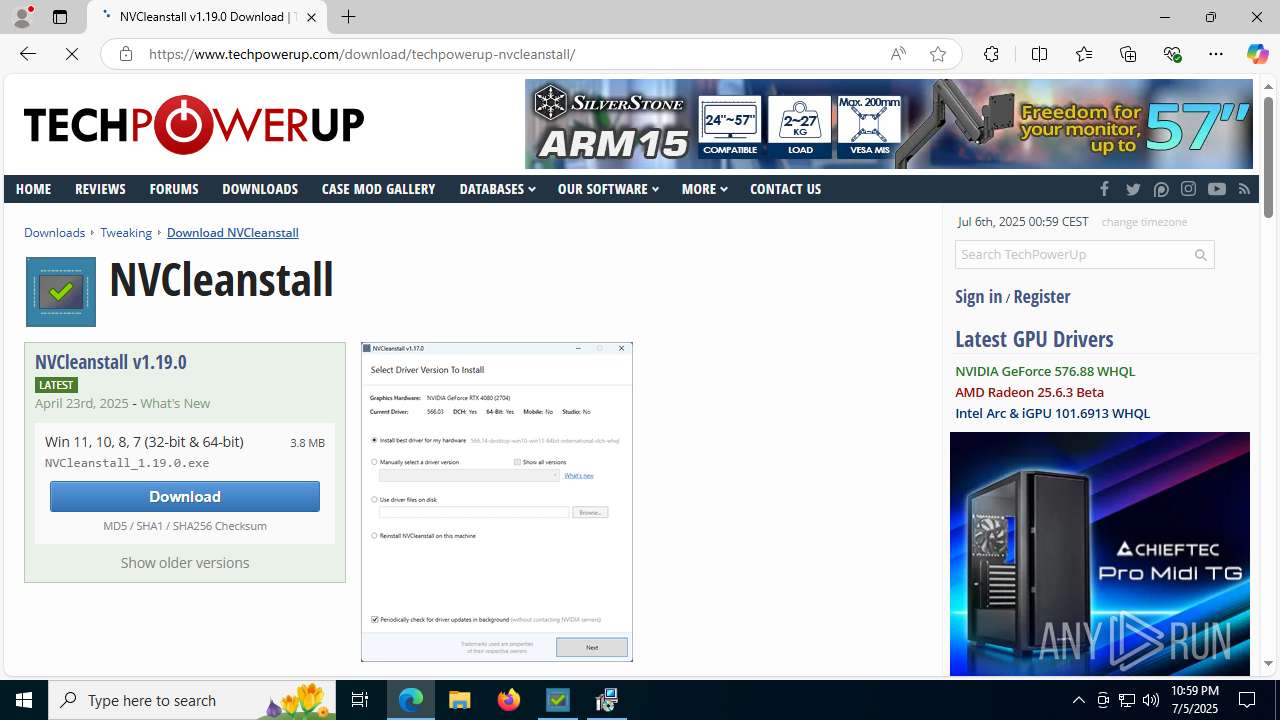The height and width of the screenshot is (720, 1280).
Task: Open AMD Radeon 25.6.3 Beta link
Action: 1029,392
